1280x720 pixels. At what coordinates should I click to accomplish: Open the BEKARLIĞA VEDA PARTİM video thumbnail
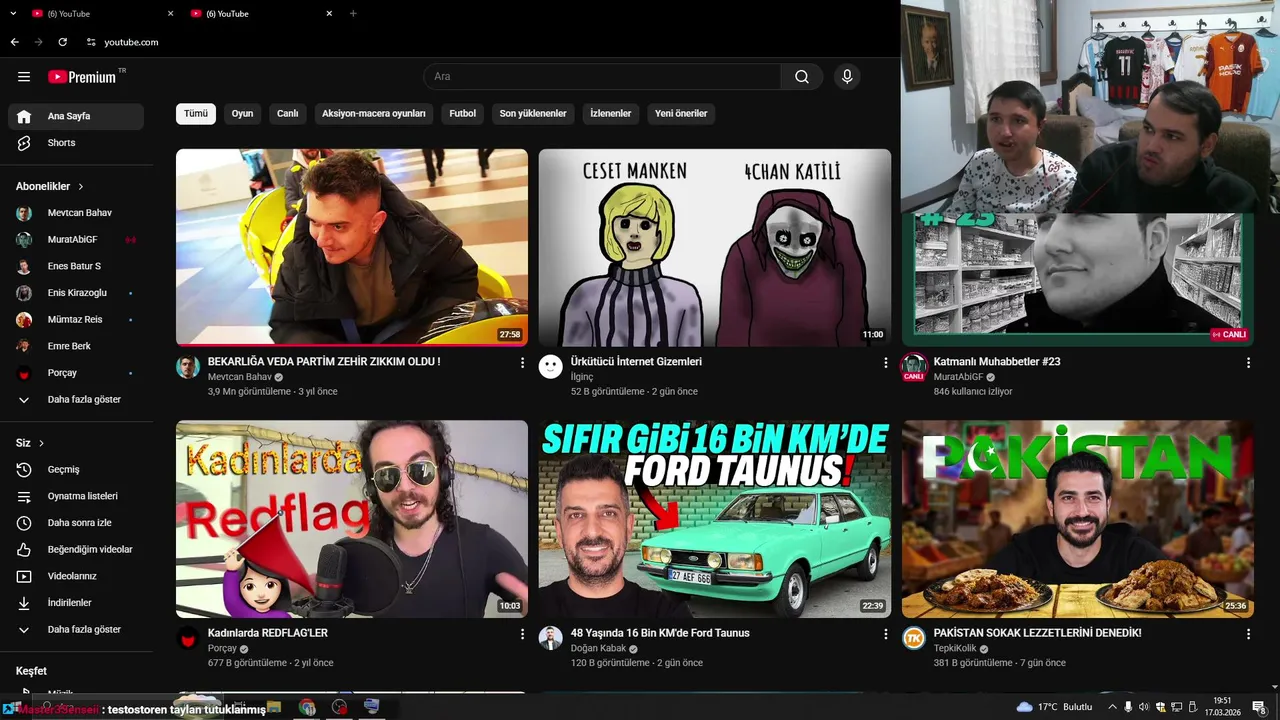352,247
